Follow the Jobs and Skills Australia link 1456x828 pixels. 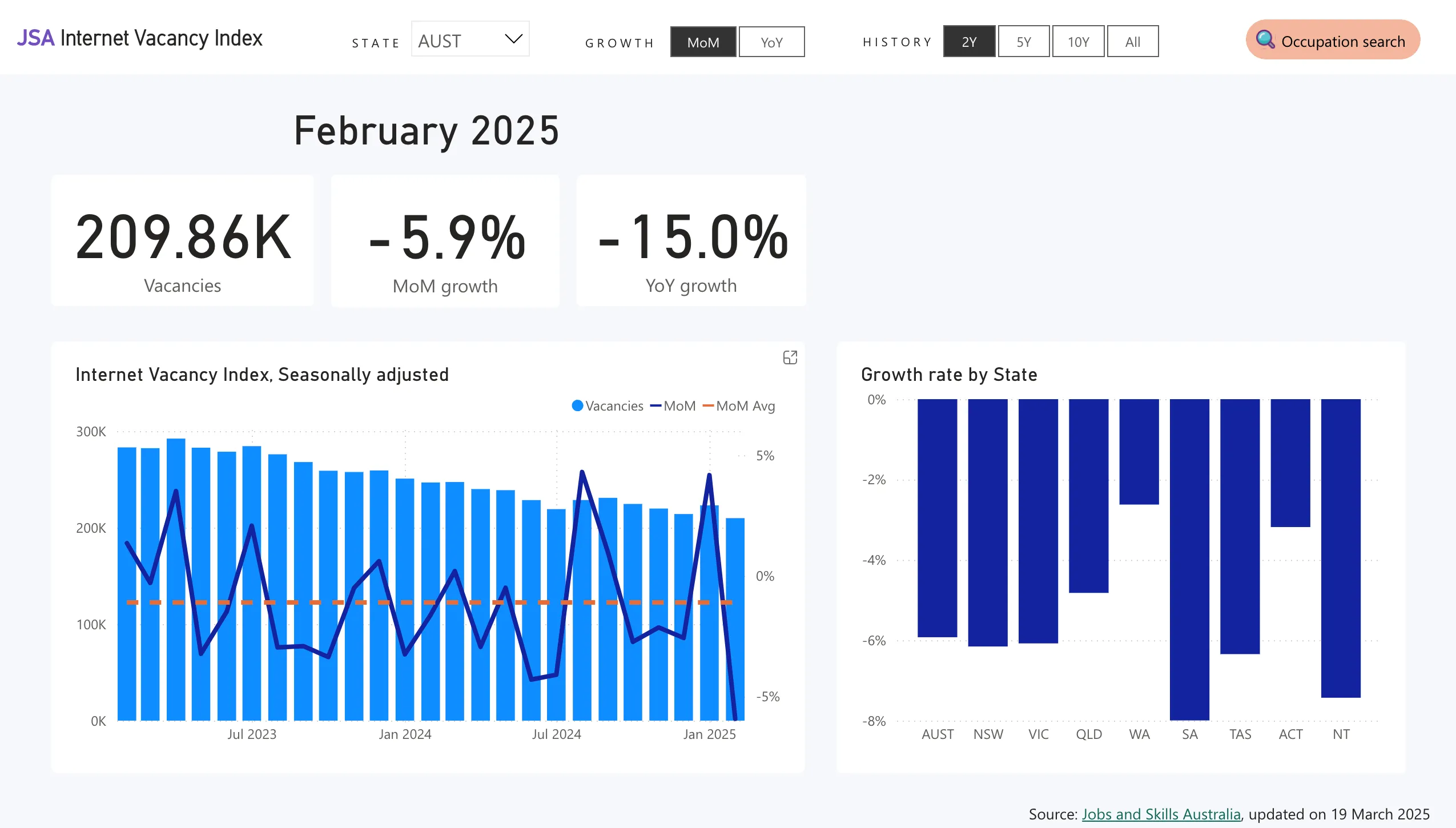(x=1161, y=814)
